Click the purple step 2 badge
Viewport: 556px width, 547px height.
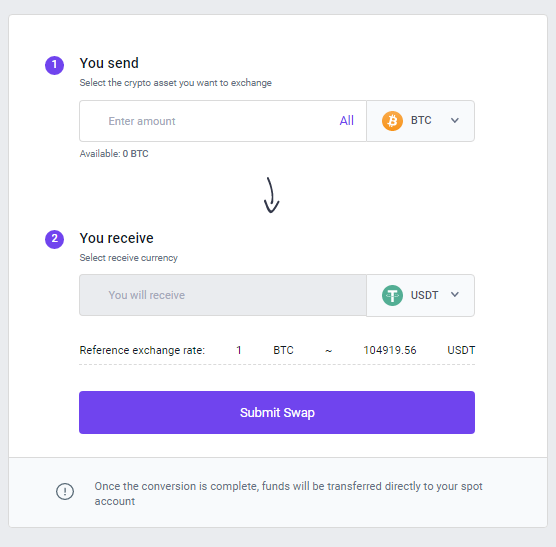click(x=54, y=239)
